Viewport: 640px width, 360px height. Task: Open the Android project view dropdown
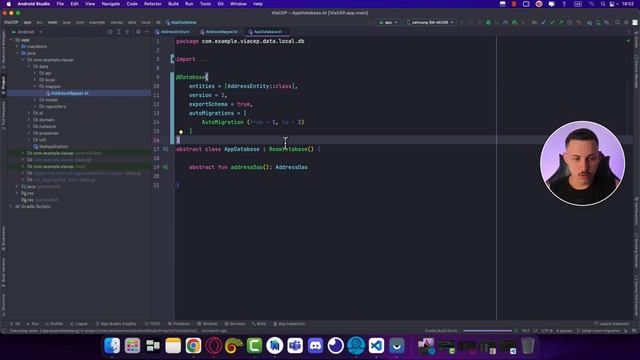(x=27, y=32)
